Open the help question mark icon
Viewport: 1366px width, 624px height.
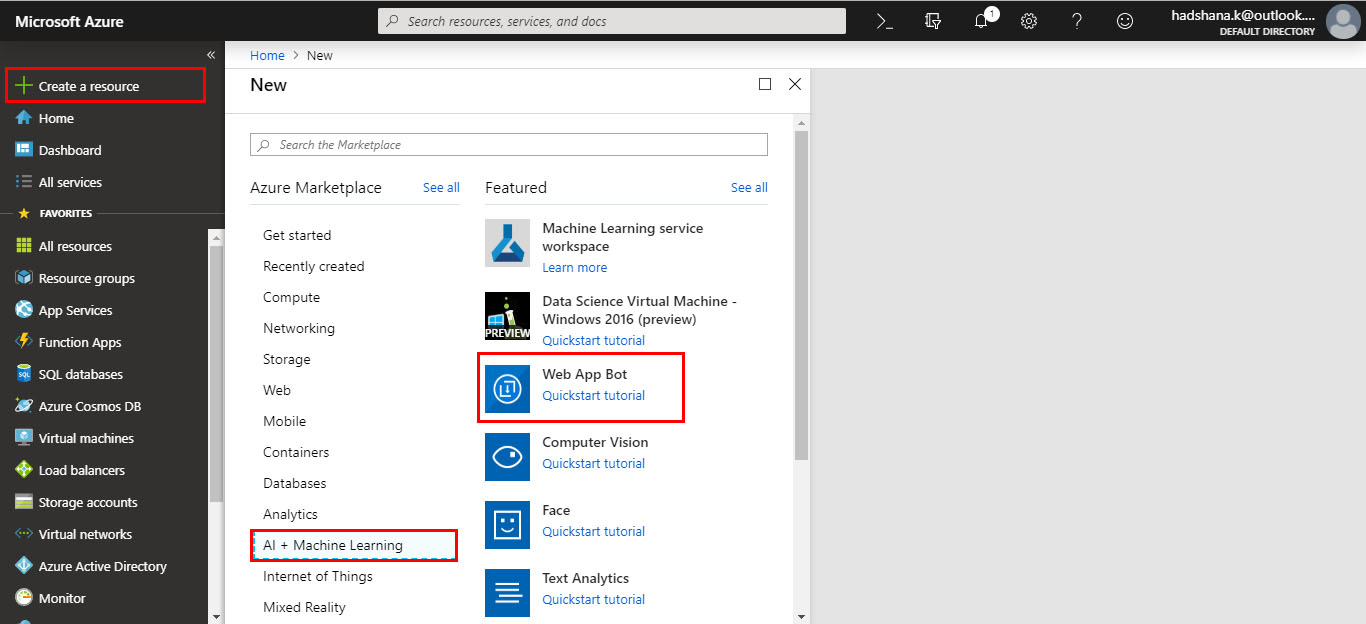coord(1076,21)
